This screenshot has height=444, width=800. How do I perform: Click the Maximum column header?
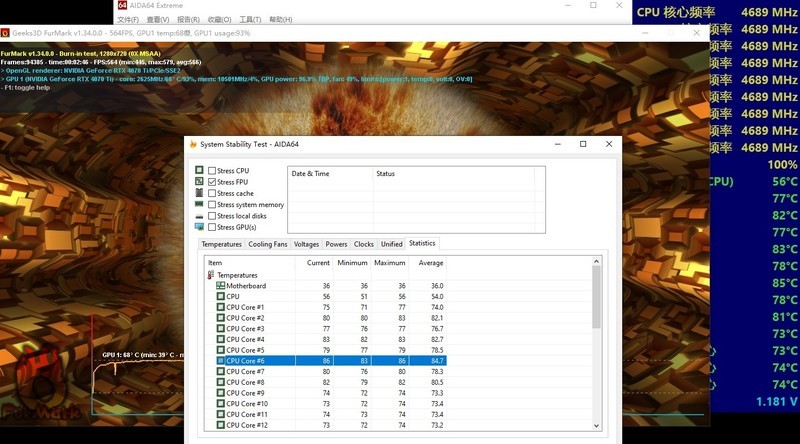389,263
